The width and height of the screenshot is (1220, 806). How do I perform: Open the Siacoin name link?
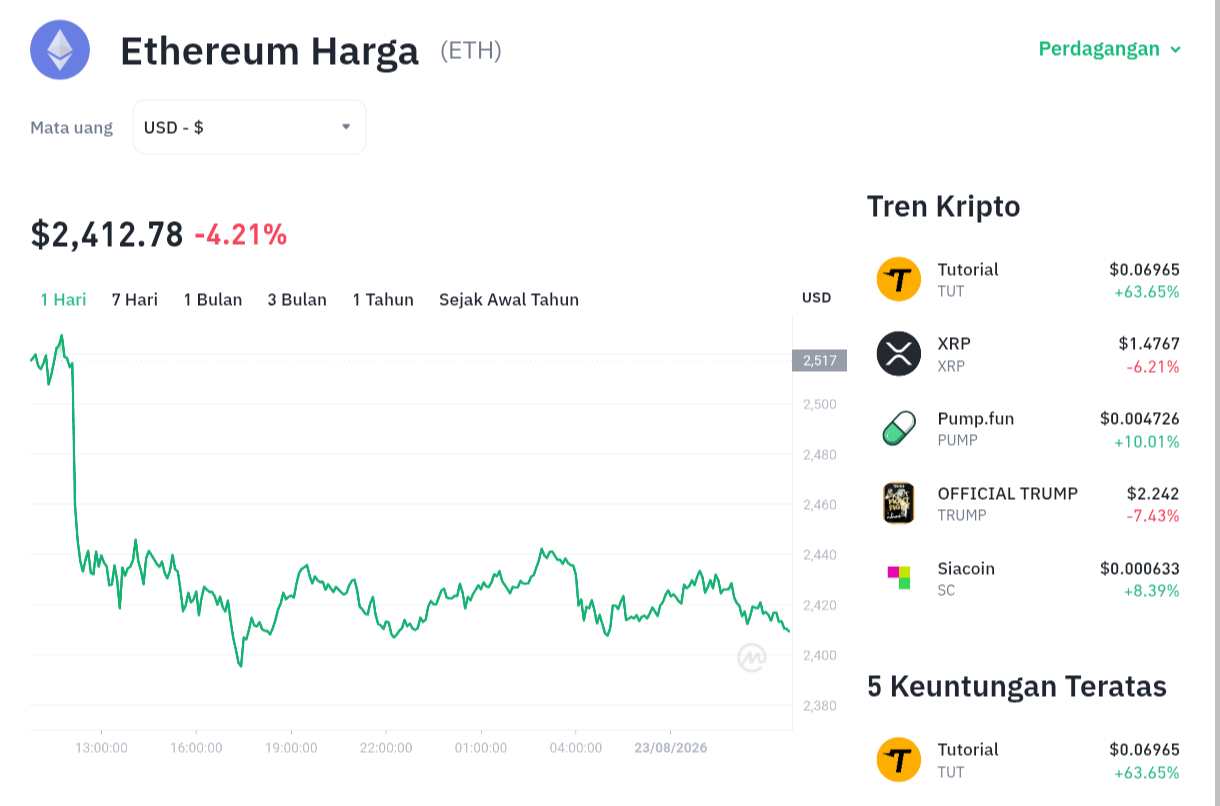pos(966,568)
